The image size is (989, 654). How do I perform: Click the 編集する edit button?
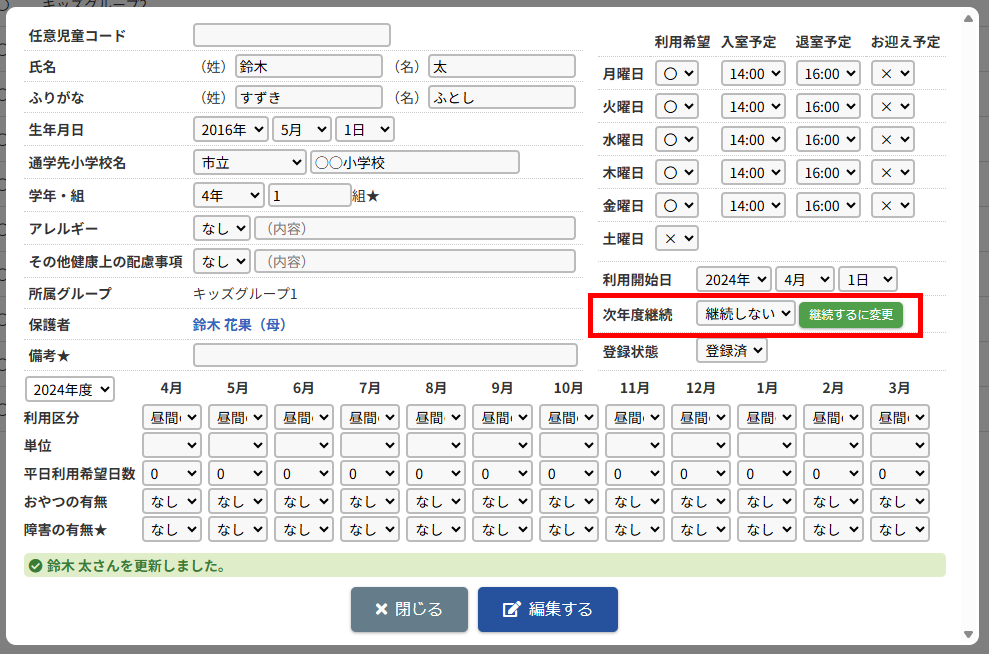pos(547,609)
